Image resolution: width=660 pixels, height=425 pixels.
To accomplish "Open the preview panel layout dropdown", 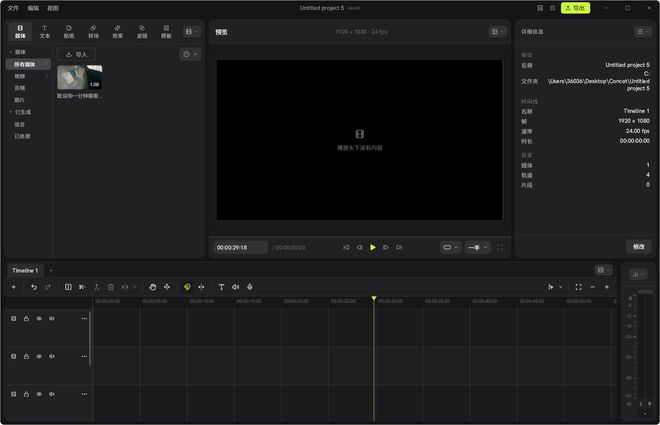I will 498,32.
